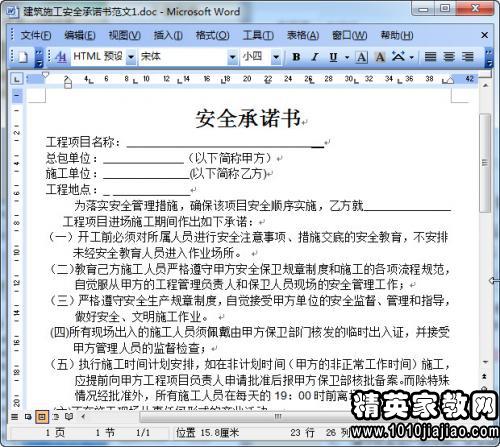The height and width of the screenshot is (447, 500).
Task: Click the document title 安全承诺书
Action: (248, 118)
